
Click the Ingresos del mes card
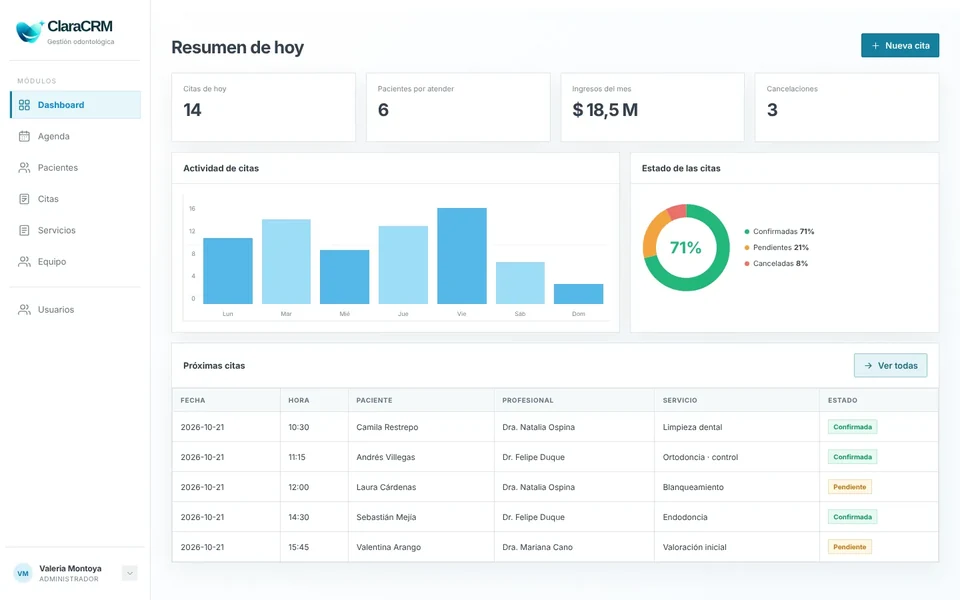(653, 107)
